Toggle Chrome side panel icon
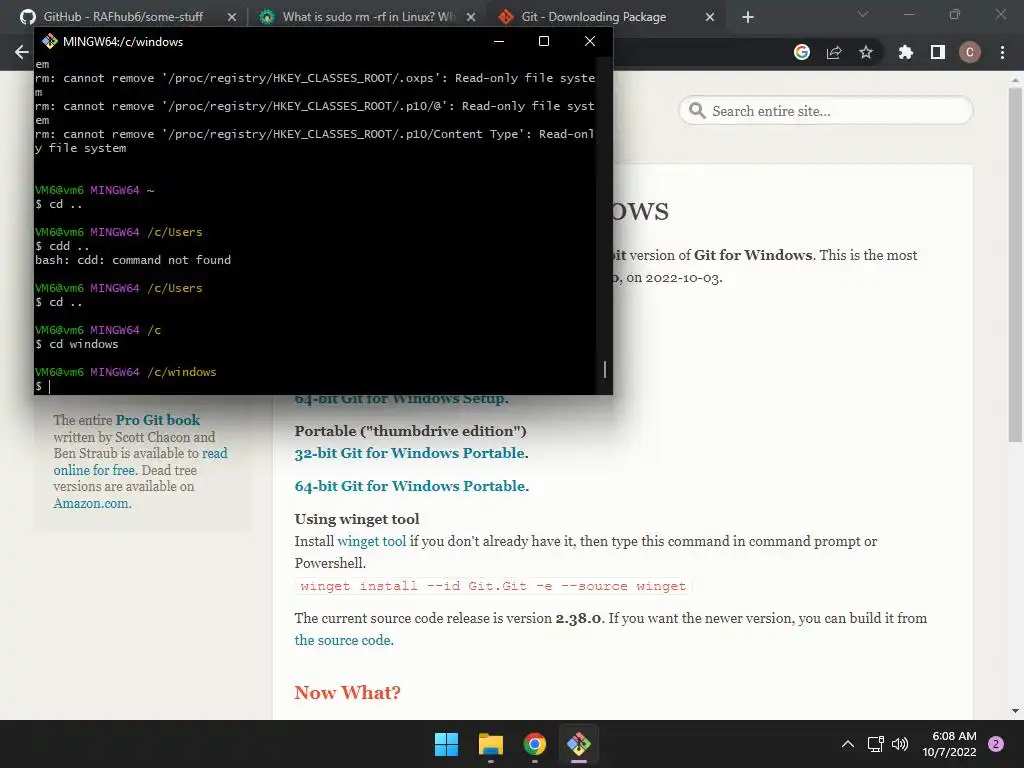Screen dimensions: 1024x768 click(x=938, y=52)
